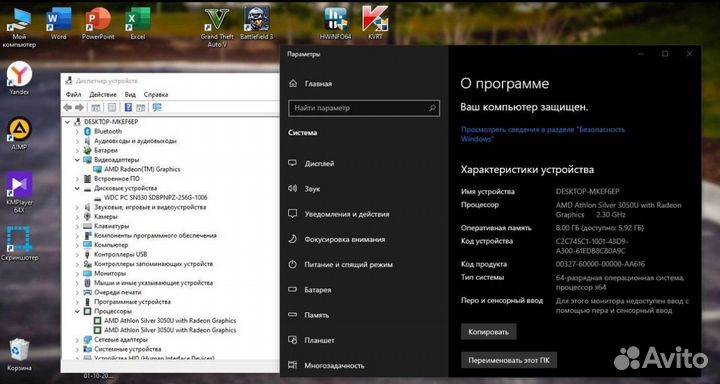720x384 pixels.
Task: Collapse the DESKTOP-MKEF6EP root node
Action: click(x=68, y=122)
